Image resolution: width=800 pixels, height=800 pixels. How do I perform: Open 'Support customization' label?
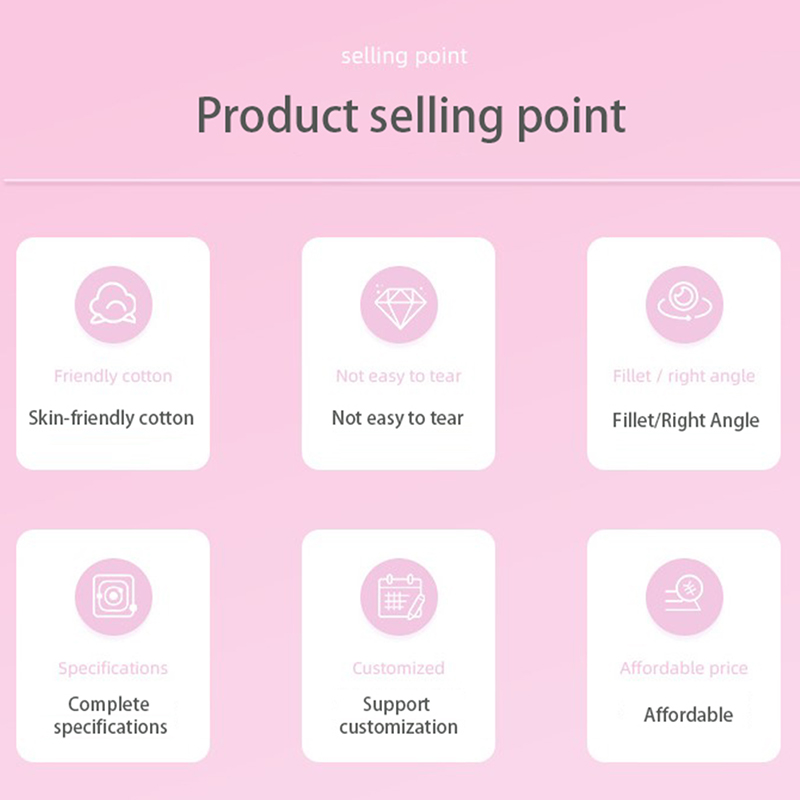click(398, 715)
